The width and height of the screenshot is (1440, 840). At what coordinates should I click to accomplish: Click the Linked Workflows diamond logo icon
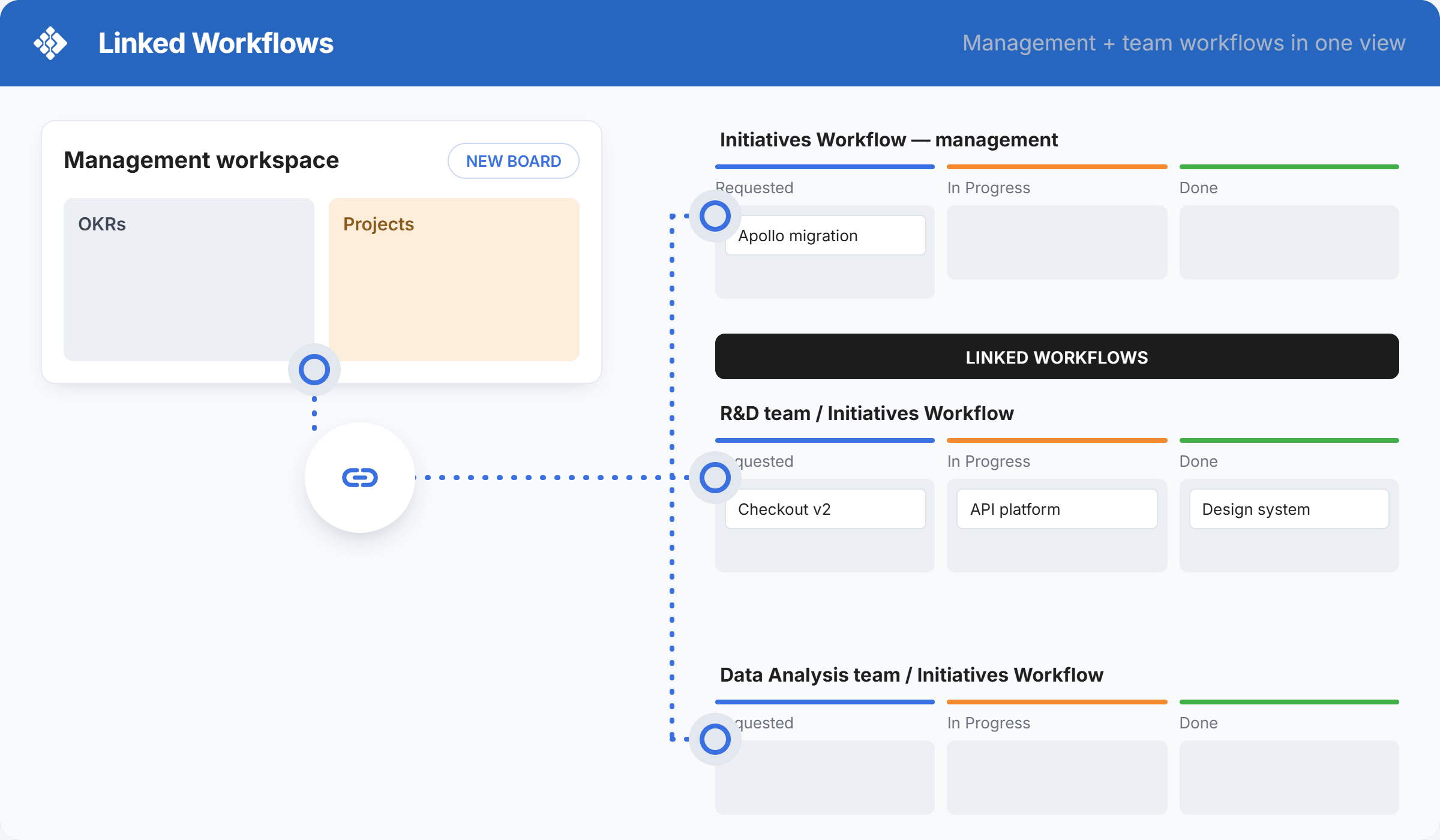50,43
